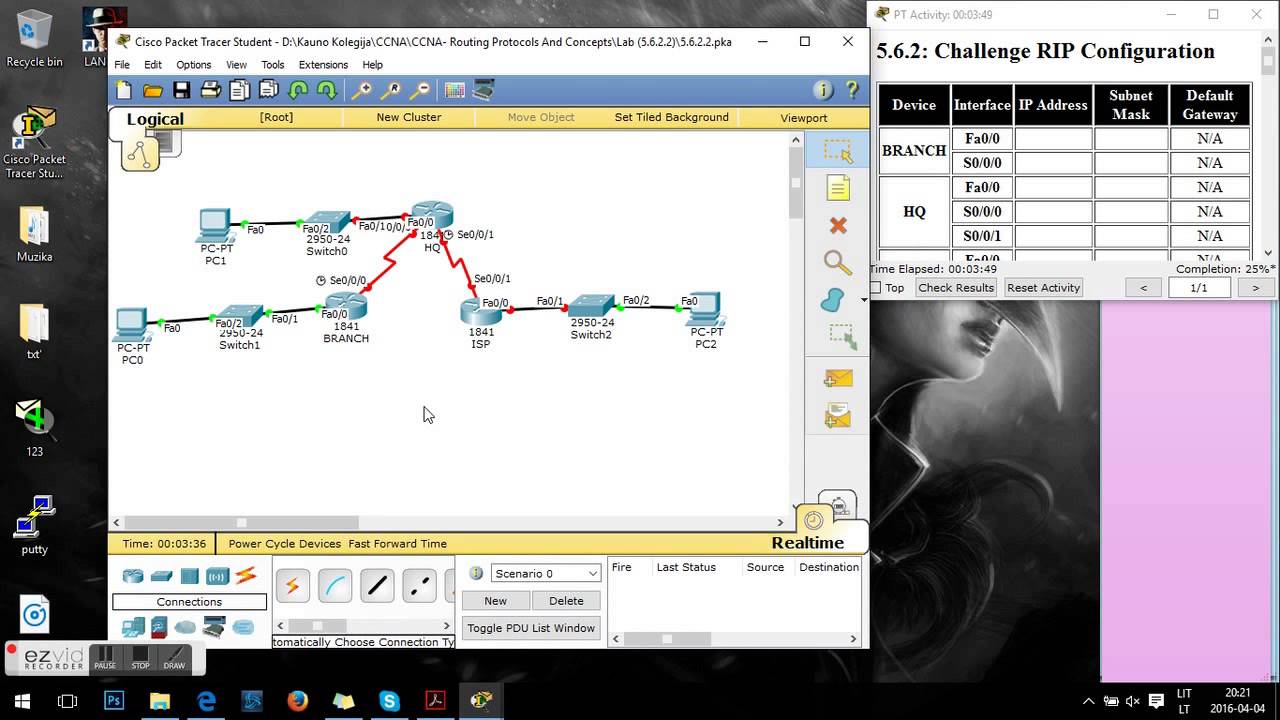Undo with the left green arrow

point(297,90)
